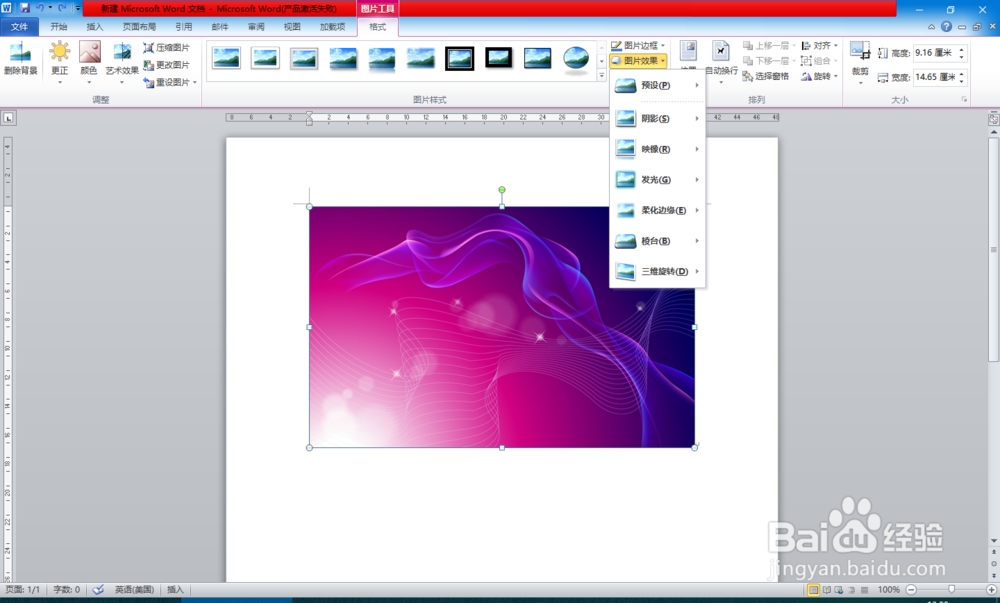Select Print Layout view icon in status bar

pyautogui.click(x=813, y=590)
